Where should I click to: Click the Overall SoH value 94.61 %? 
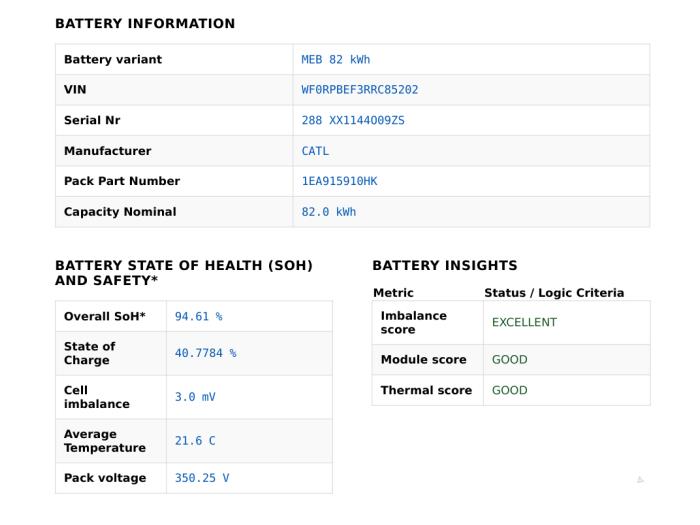point(199,317)
